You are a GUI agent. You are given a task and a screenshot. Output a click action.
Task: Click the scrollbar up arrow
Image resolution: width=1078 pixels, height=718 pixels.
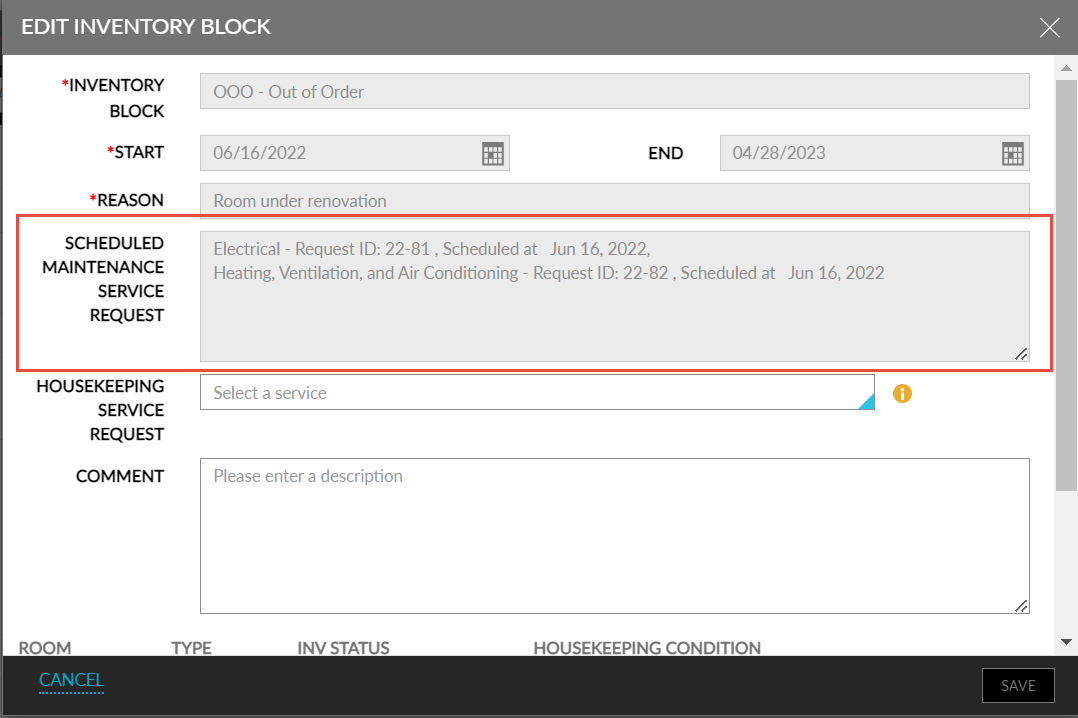pos(1066,68)
